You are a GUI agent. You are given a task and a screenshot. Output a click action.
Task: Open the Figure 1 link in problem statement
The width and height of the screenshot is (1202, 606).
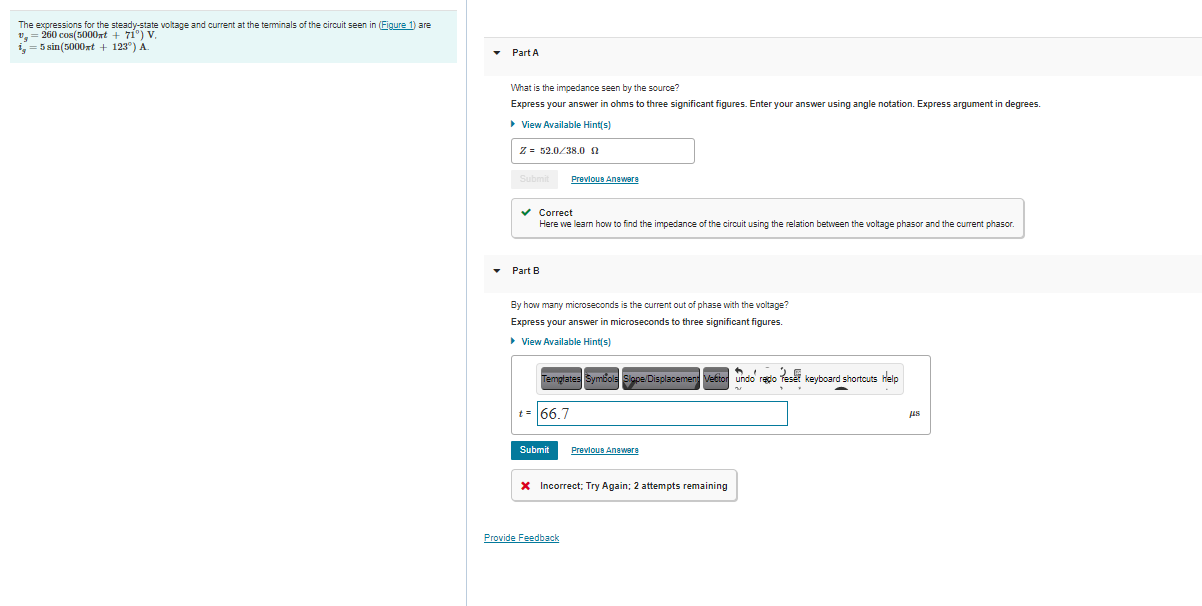[x=393, y=24]
